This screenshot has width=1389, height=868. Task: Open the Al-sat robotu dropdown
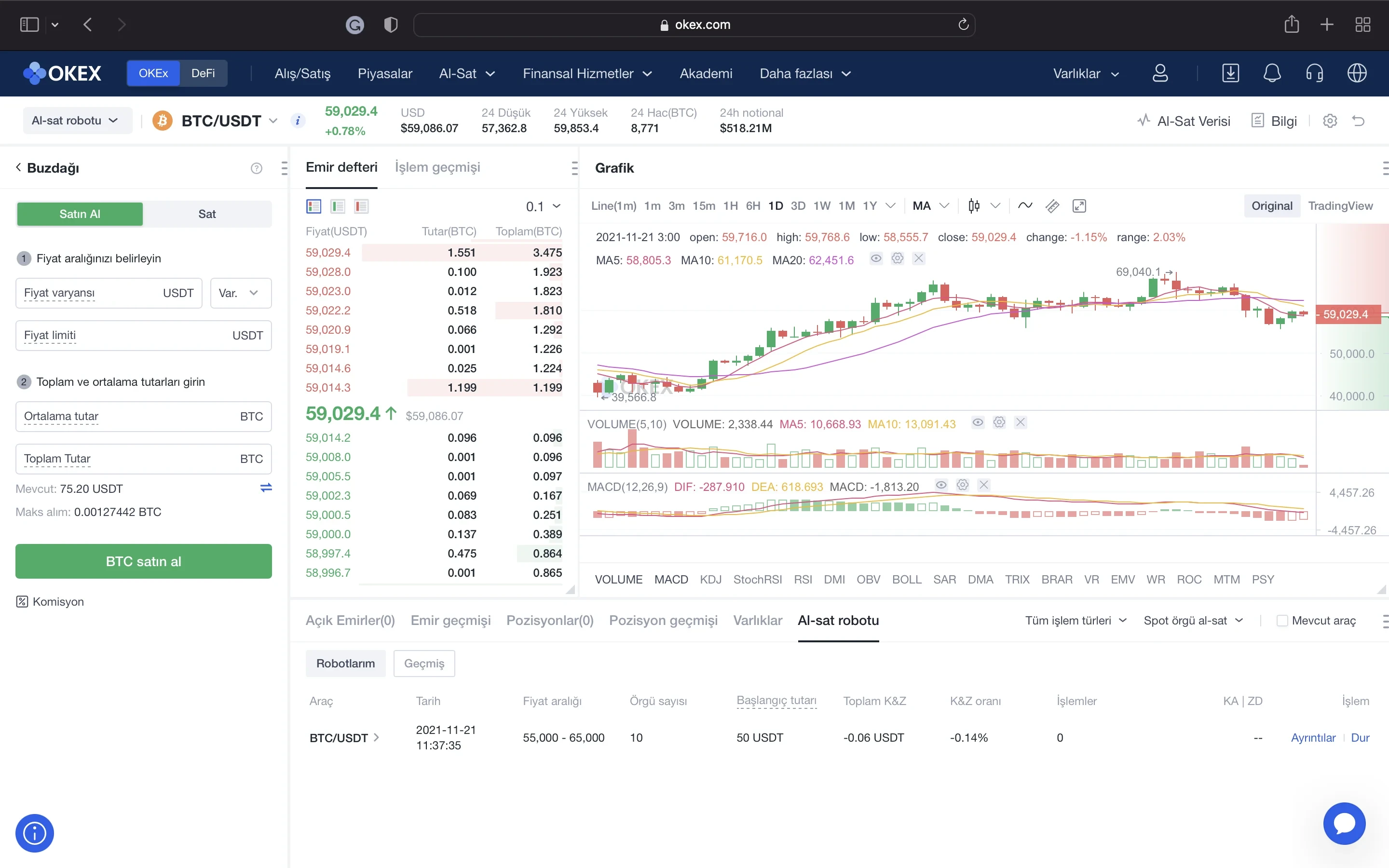pyautogui.click(x=78, y=121)
